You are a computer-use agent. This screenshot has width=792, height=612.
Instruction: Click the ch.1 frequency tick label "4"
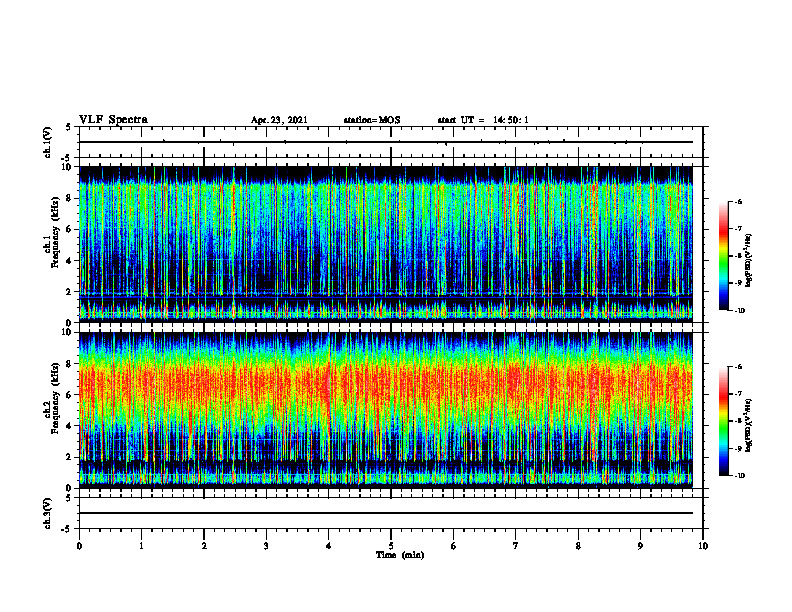[70, 261]
